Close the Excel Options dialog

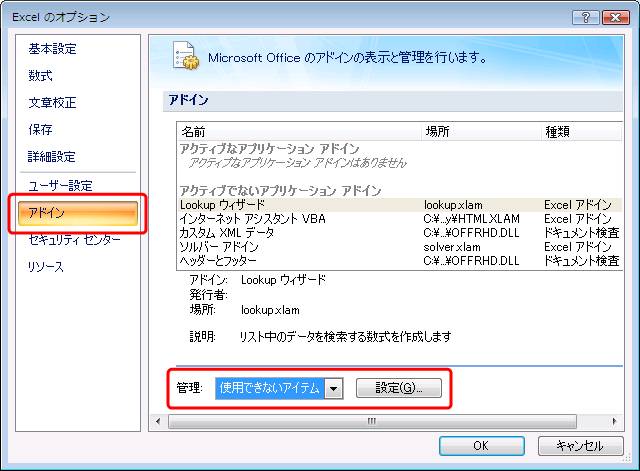click(615, 17)
